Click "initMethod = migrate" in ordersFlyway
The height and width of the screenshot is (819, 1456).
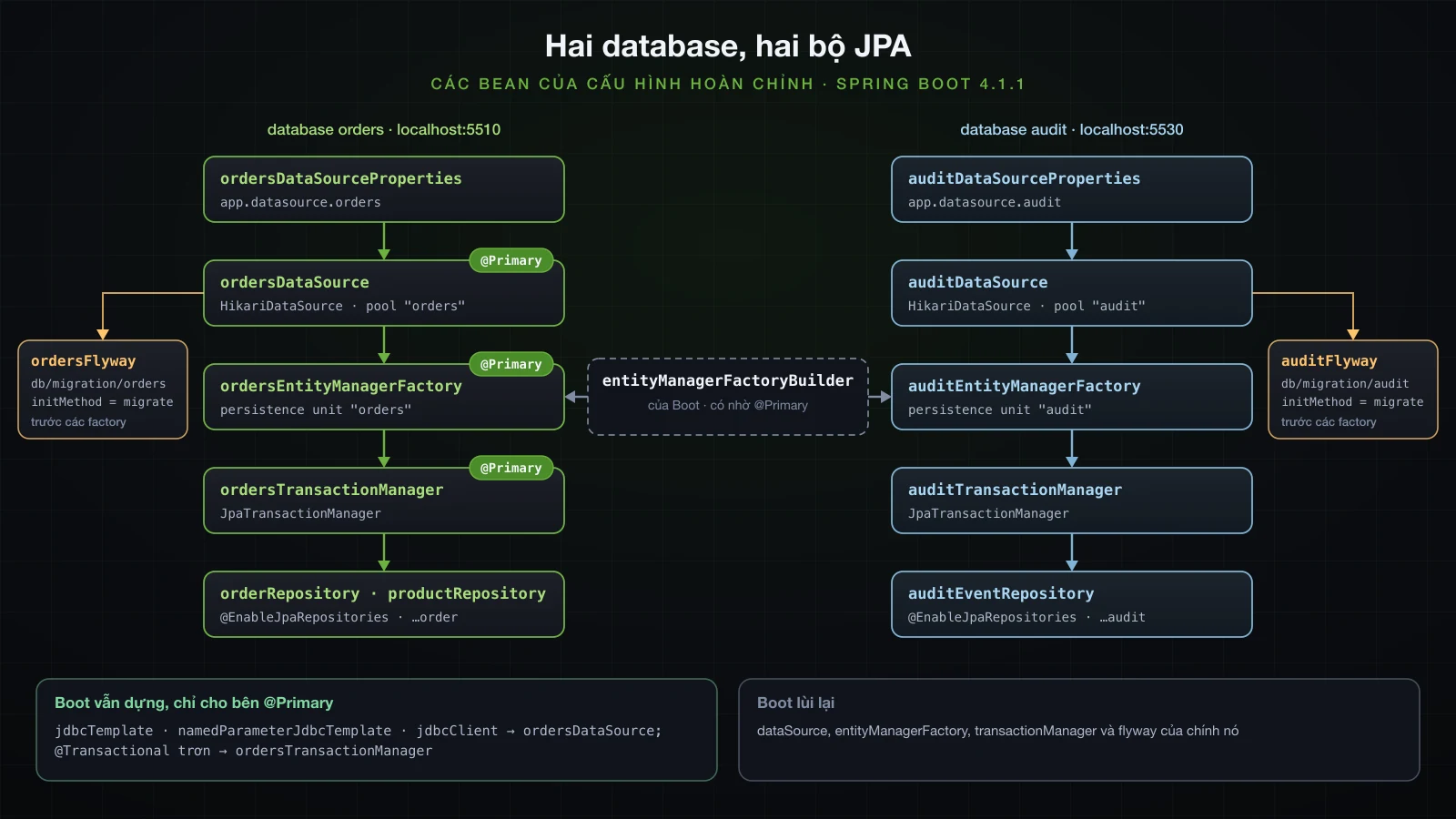tap(102, 401)
